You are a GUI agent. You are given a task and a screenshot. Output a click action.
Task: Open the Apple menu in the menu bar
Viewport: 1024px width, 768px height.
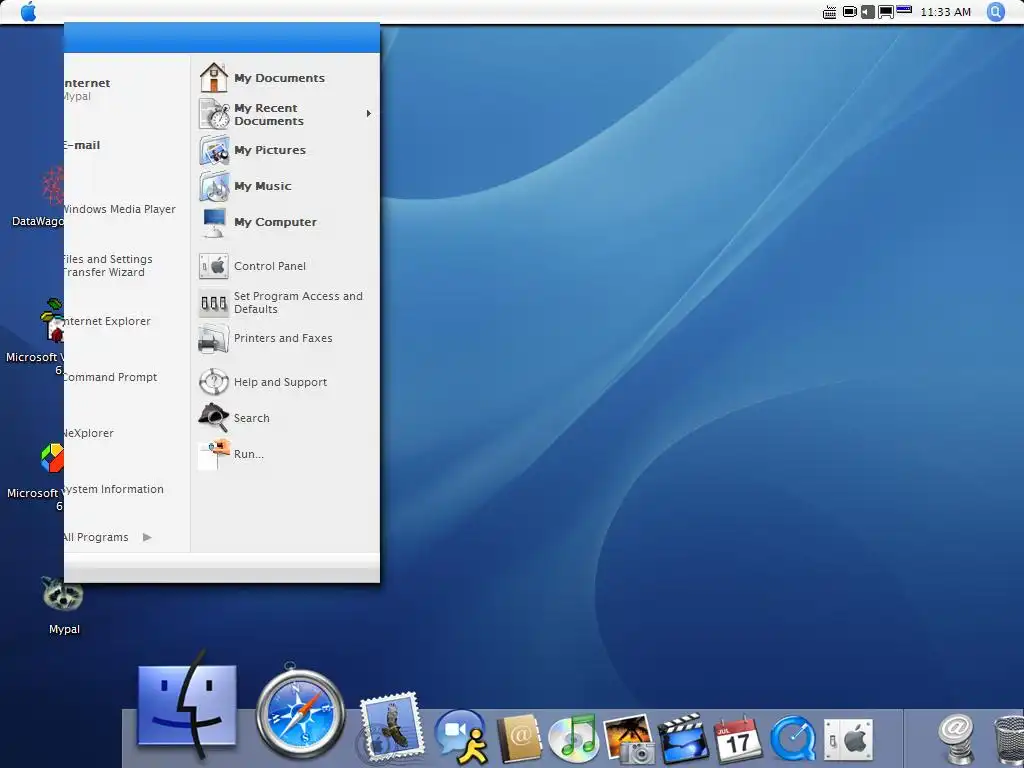(x=29, y=12)
